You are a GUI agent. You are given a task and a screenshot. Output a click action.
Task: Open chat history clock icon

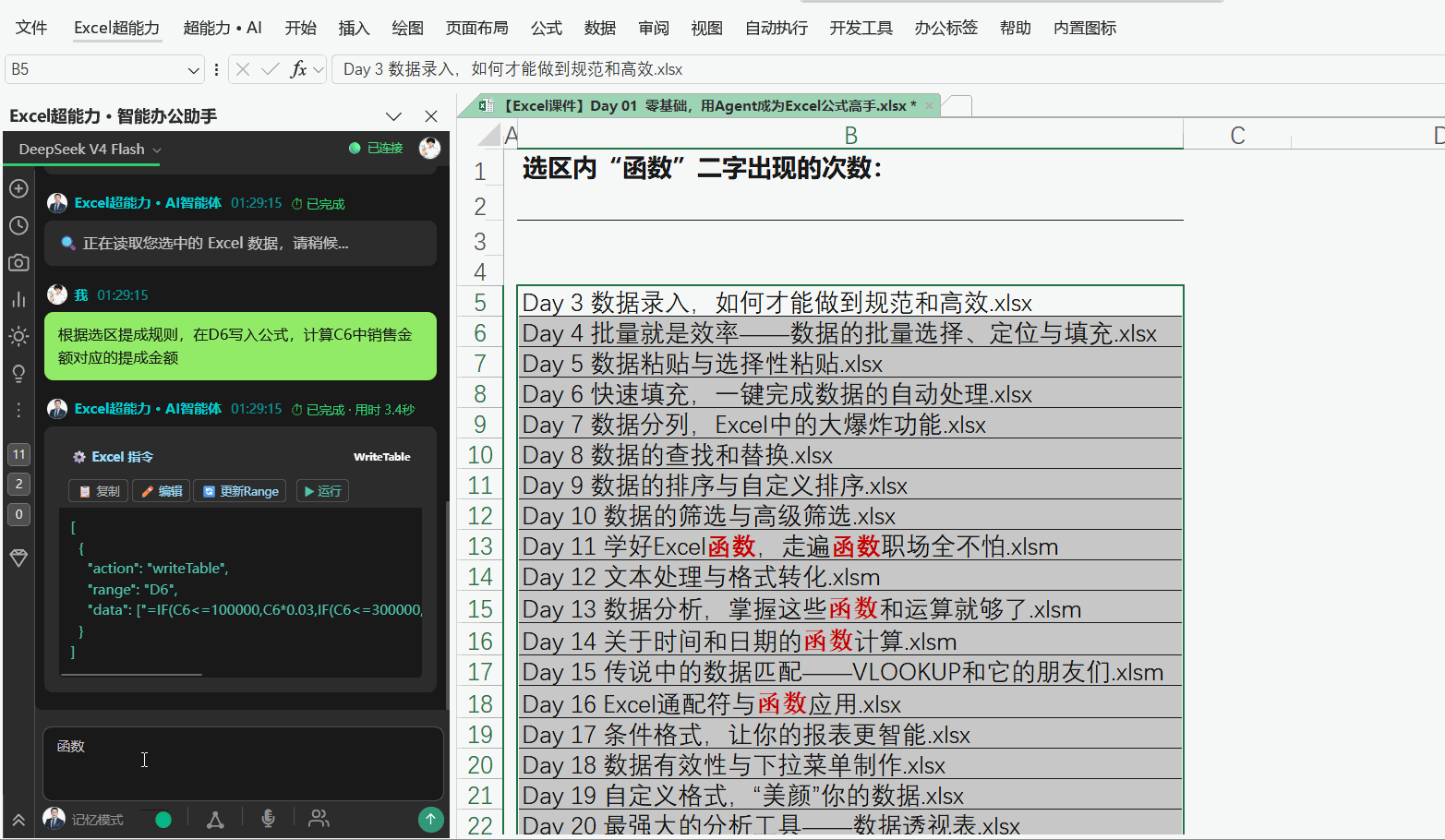click(x=18, y=225)
